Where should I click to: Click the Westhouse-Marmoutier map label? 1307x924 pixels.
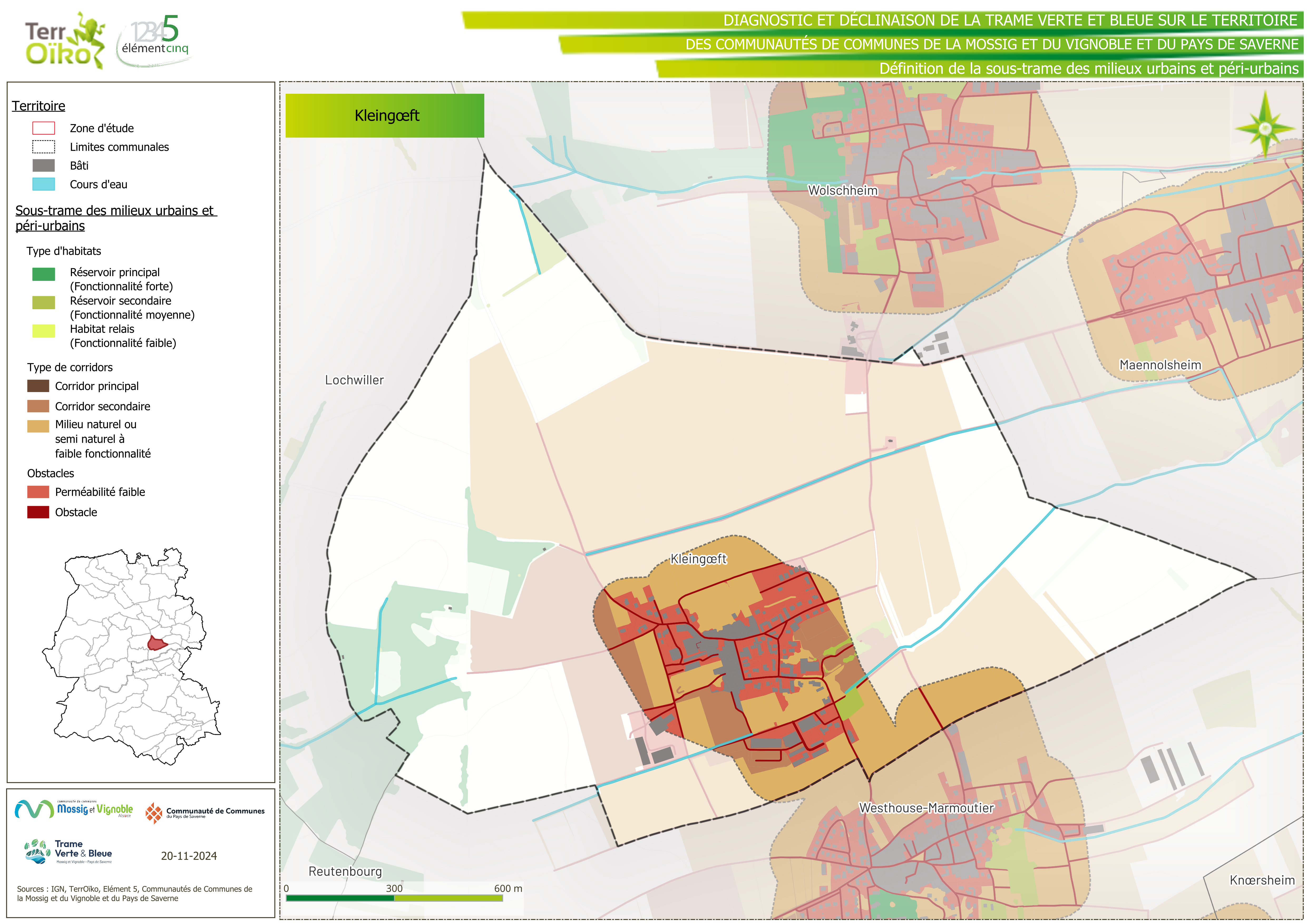click(926, 808)
